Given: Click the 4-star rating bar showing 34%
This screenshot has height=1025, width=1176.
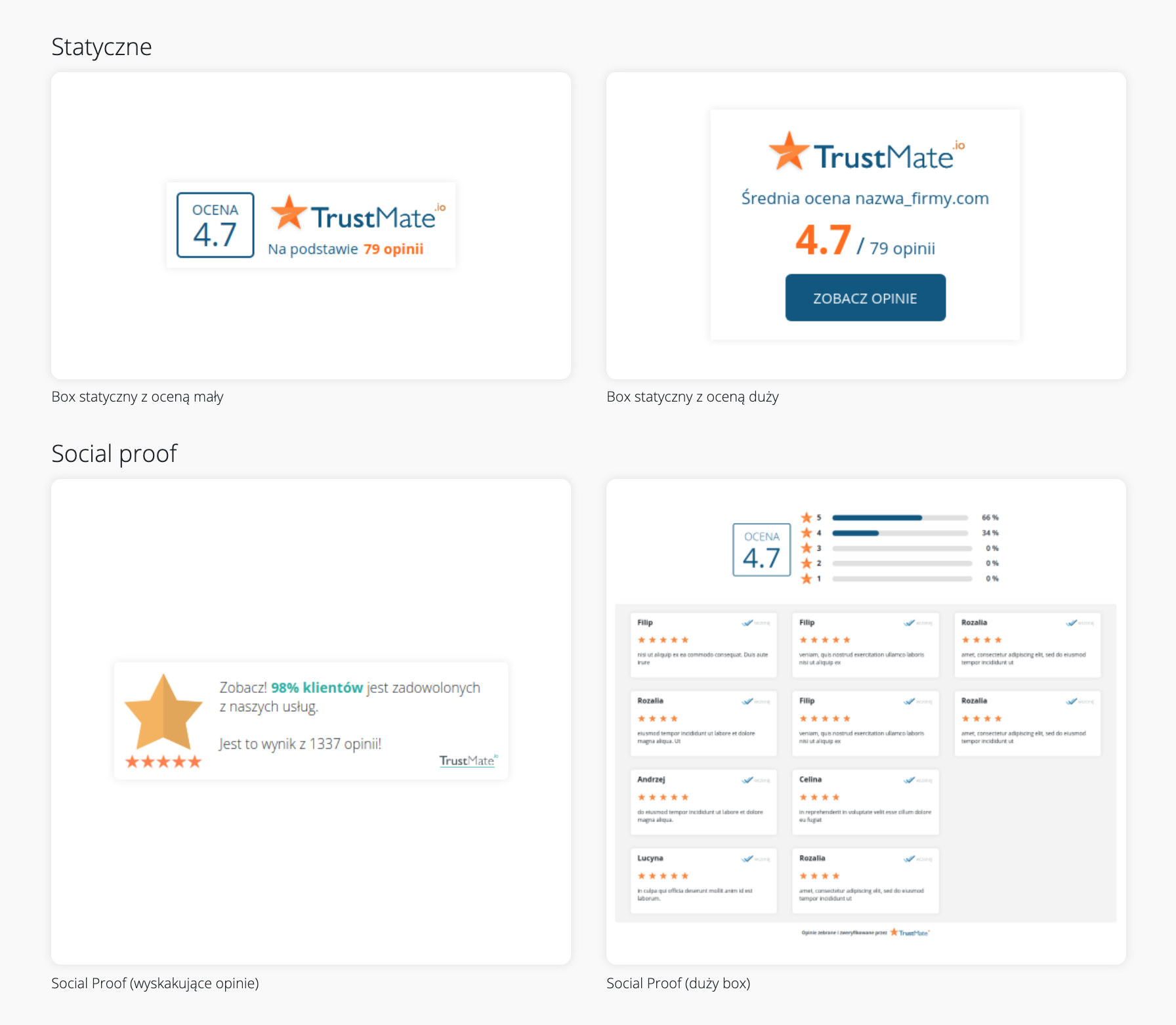Looking at the screenshot, I should click(900, 533).
